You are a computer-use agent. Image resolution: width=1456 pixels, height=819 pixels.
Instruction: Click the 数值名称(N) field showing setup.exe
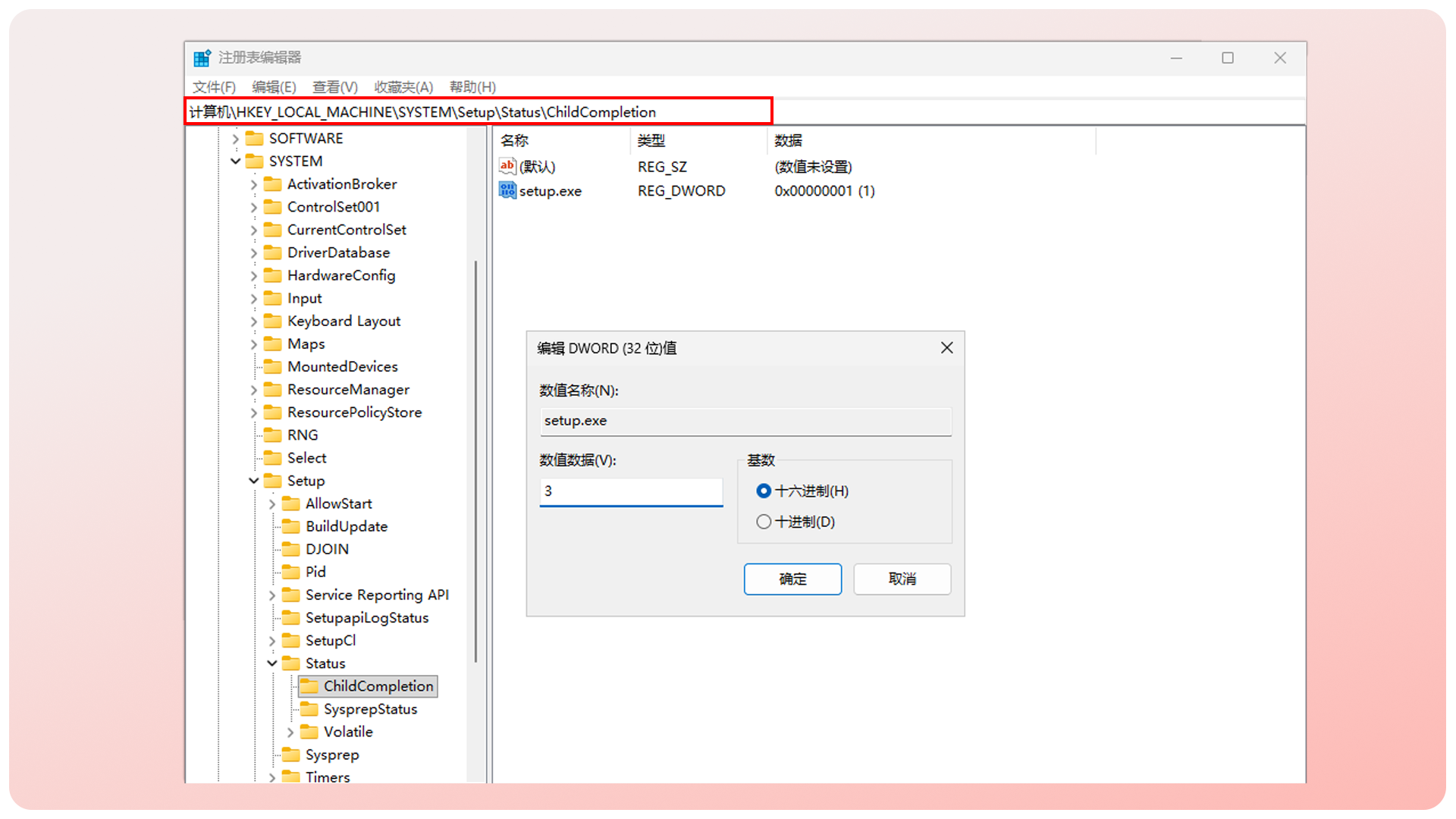746,421
